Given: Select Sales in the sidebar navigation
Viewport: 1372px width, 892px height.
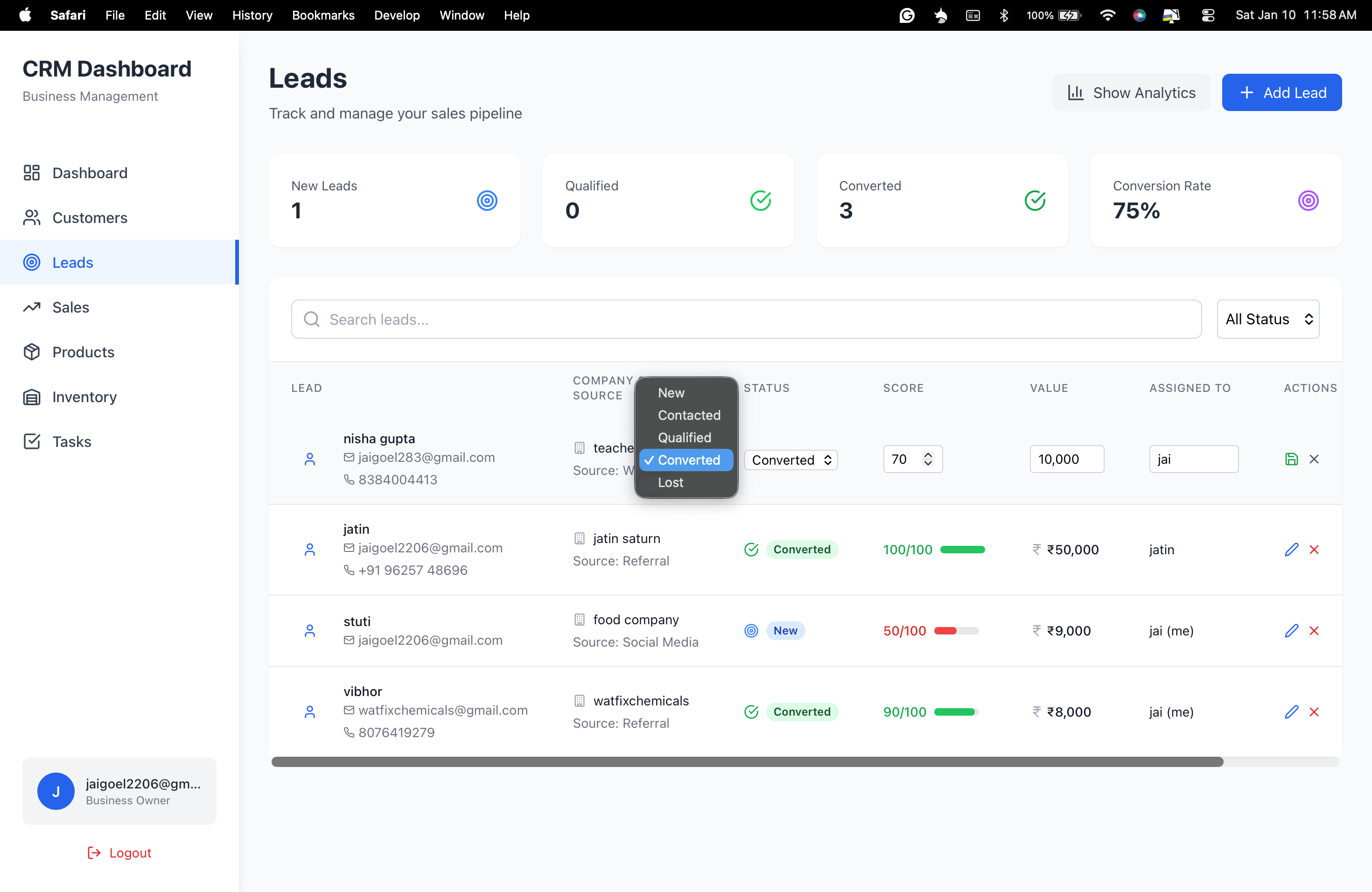Looking at the screenshot, I should [71, 307].
